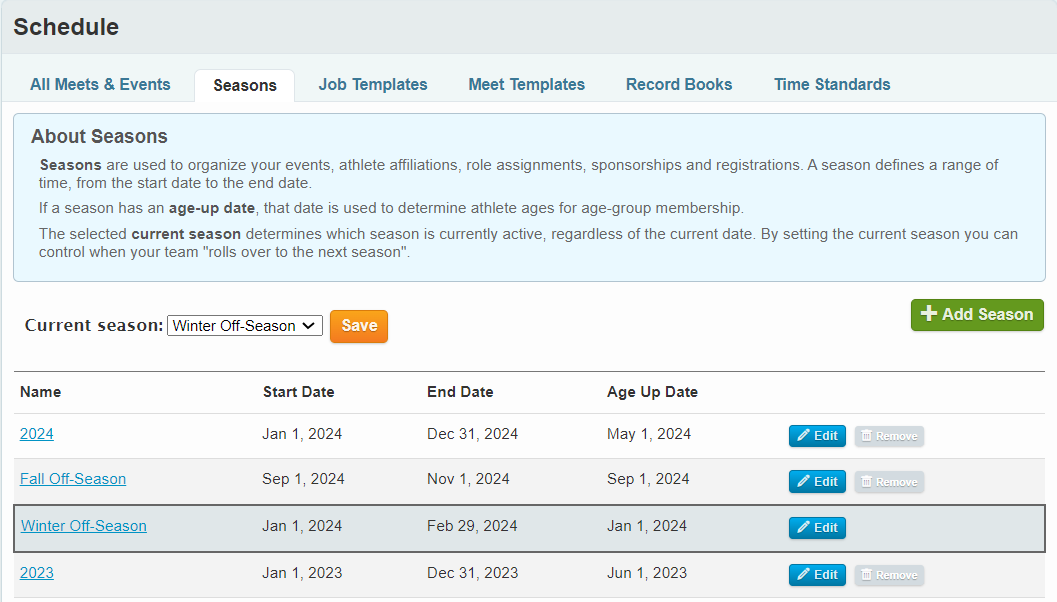This screenshot has height=602, width=1057.
Task: Open the Fall Off-Season link
Action: 73,479
